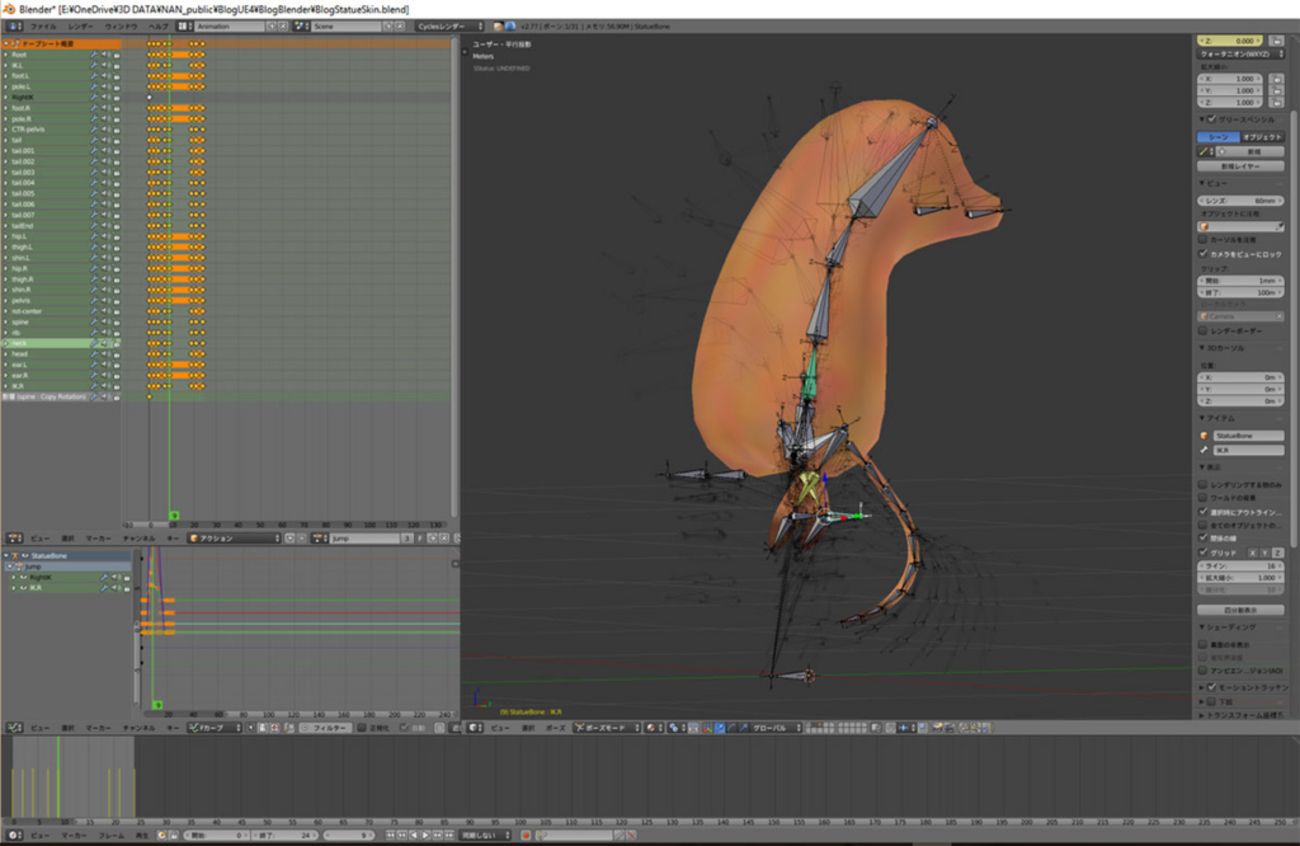Screen dimensions: 1300x846
Task: Click the Toggle Quad View button
Action: pyautogui.click(x=1240, y=609)
